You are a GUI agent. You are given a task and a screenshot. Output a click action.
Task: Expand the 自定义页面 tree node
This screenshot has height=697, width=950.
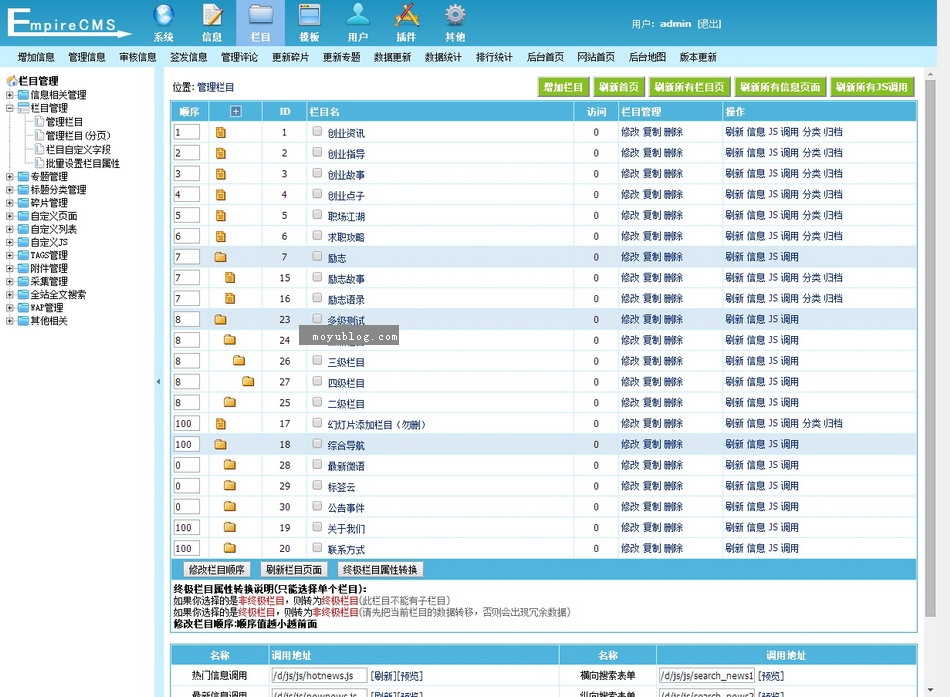click(10, 216)
